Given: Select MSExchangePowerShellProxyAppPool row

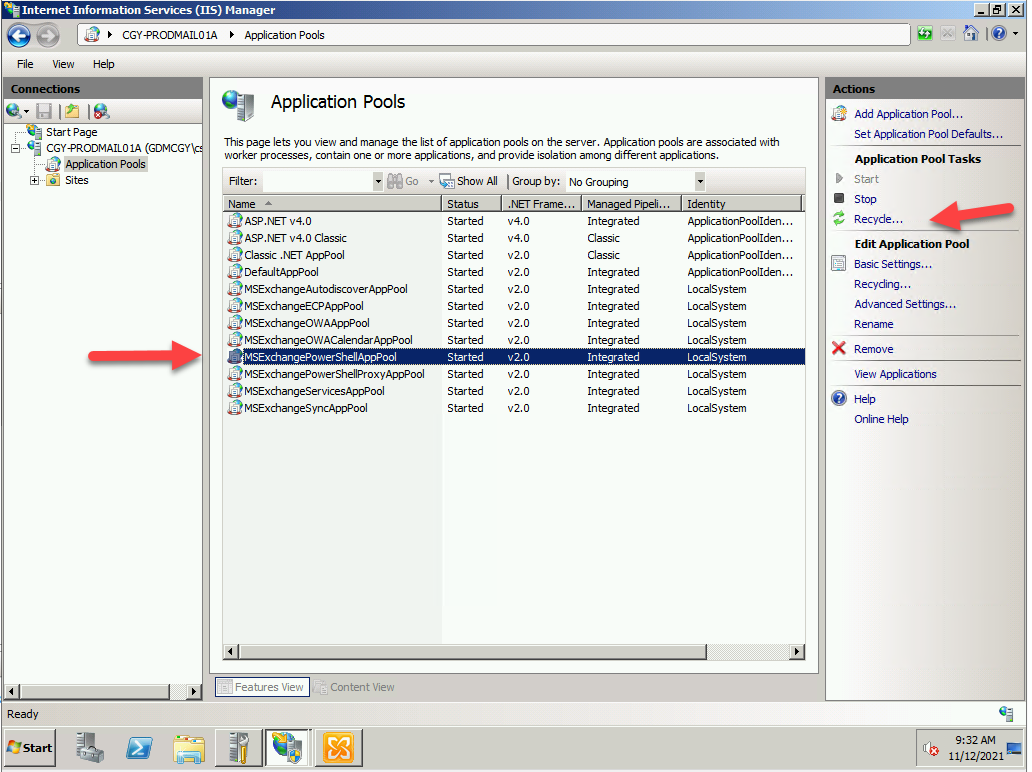Looking at the screenshot, I should click(x=514, y=374).
